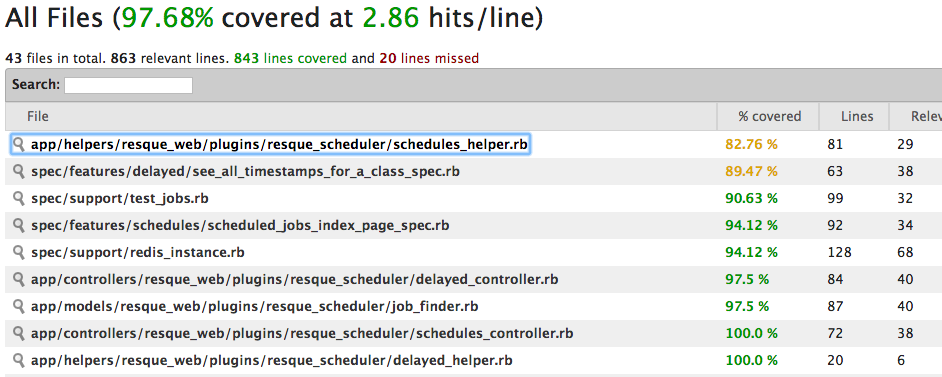Viewport: 942px width, 377px height.
Task: Select 90.63 % coverage value
Action: pyautogui.click(x=751, y=198)
